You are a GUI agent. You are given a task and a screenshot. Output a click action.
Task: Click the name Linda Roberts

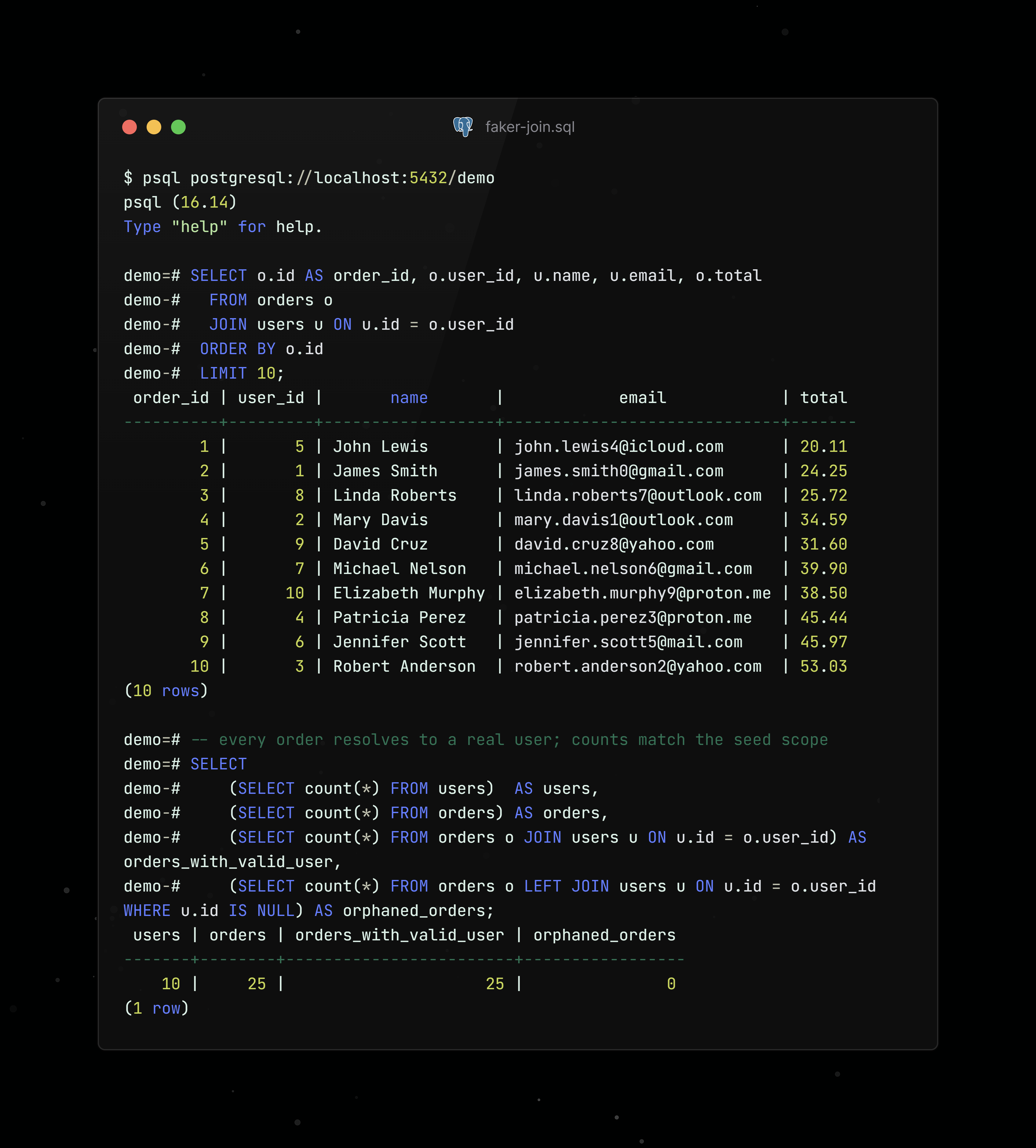coord(395,496)
